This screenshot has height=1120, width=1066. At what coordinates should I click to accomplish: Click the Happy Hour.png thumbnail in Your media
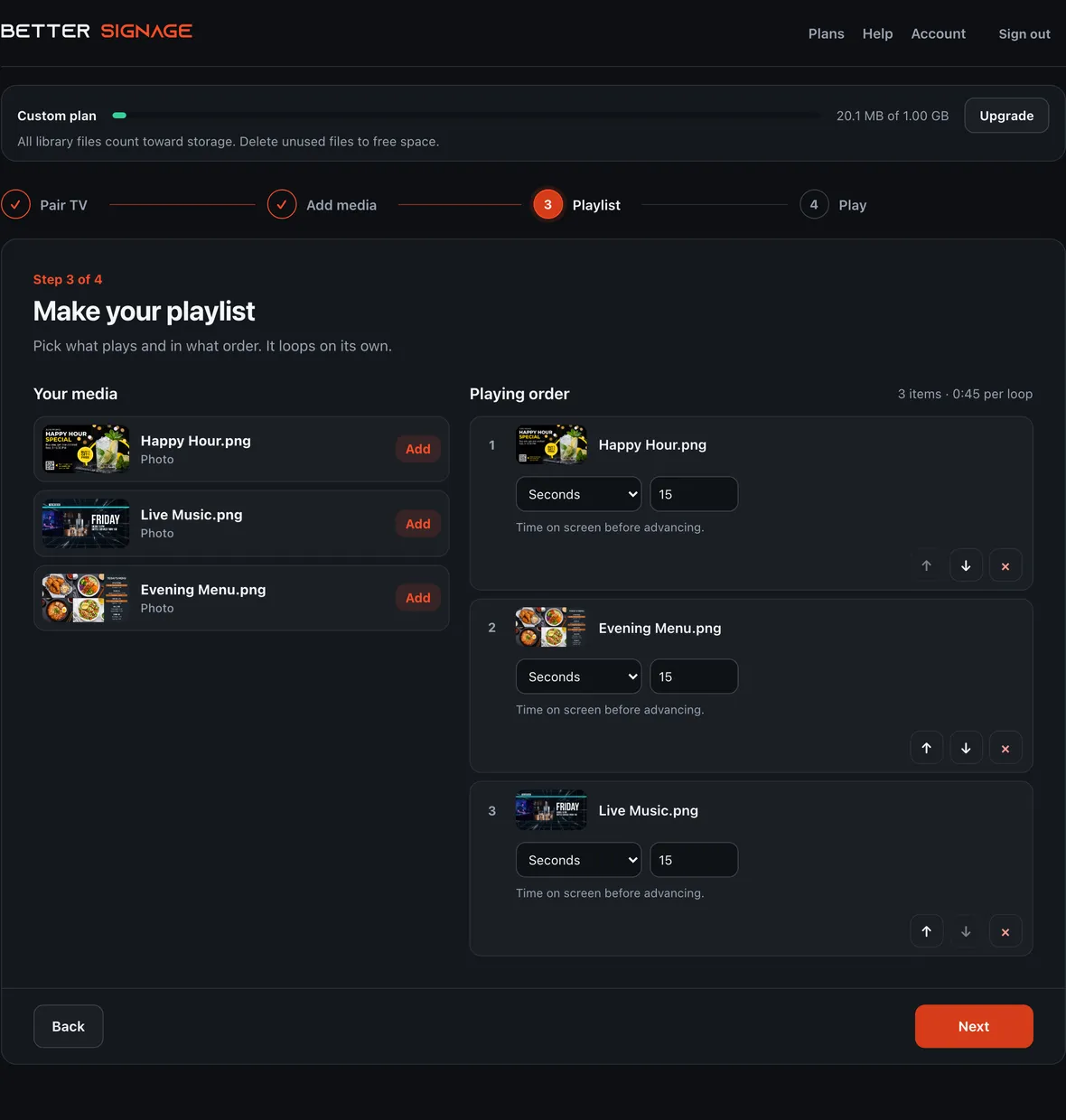point(86,449)
